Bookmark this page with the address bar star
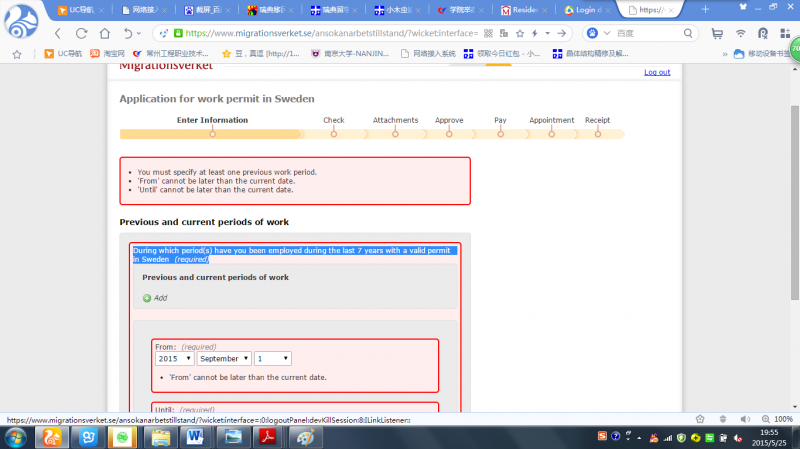 pyautogui.click(x=520, y=34)
